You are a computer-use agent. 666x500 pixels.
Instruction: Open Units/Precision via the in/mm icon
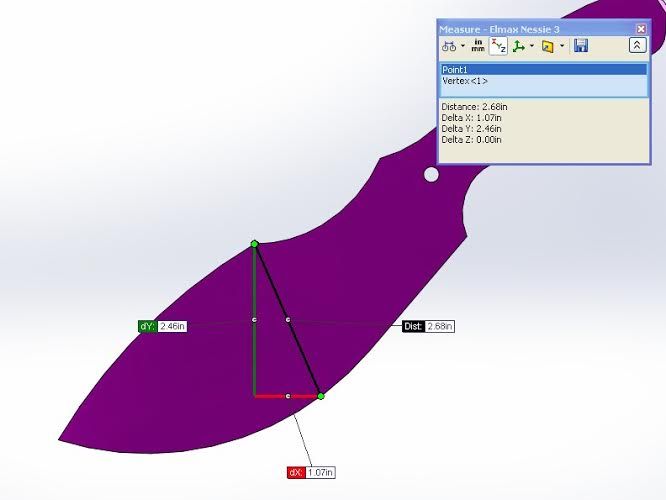(x=478, y=45)
